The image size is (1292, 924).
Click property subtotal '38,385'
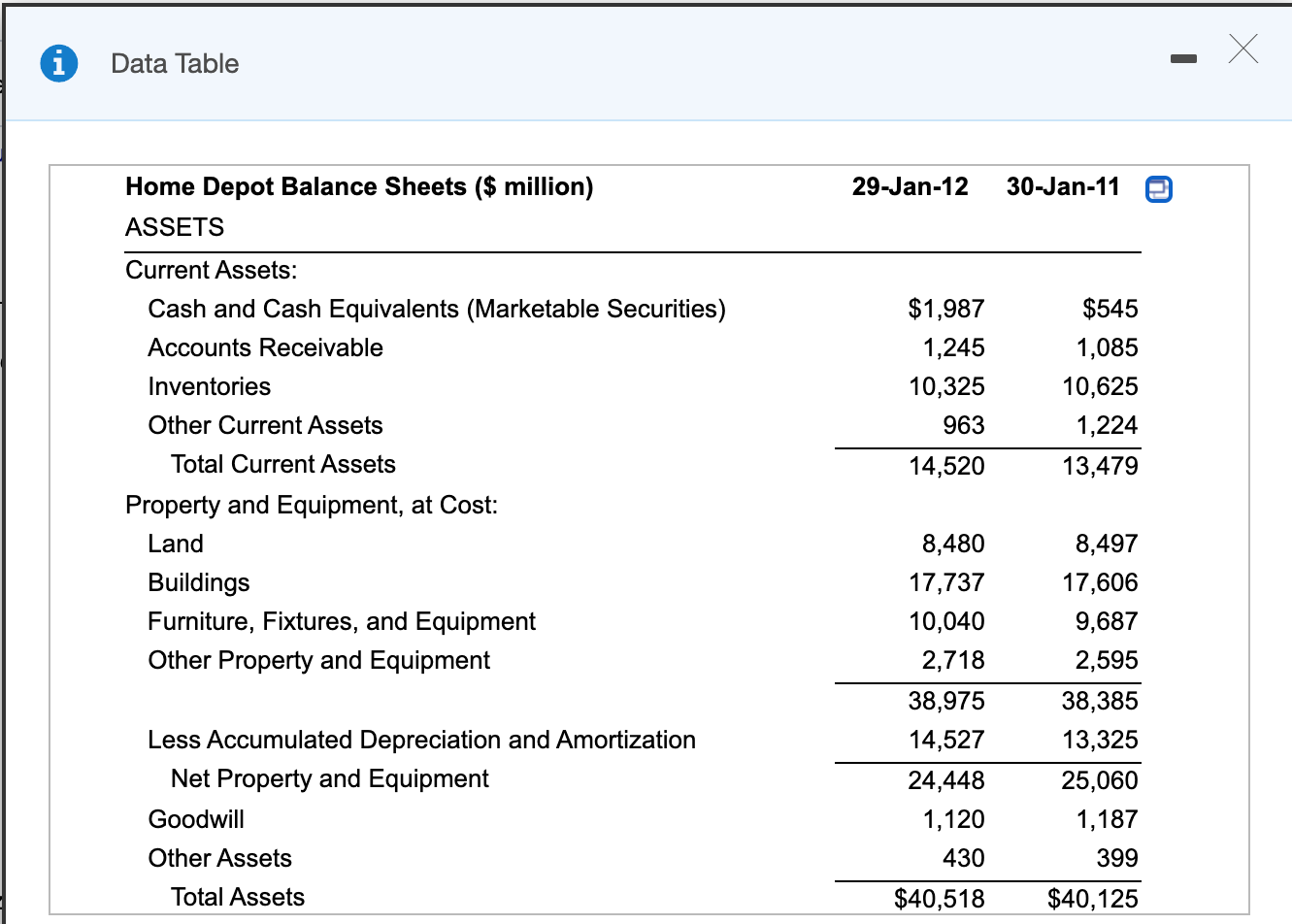(x=1100, y=701)
